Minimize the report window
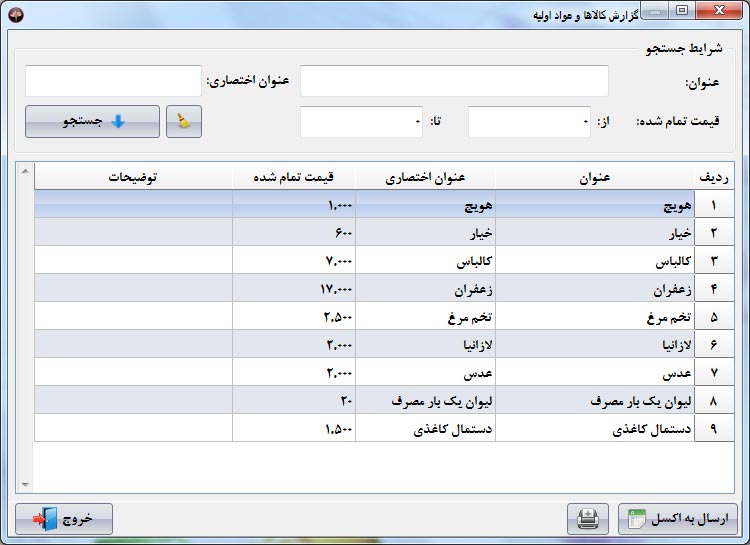 coord(655,10)
